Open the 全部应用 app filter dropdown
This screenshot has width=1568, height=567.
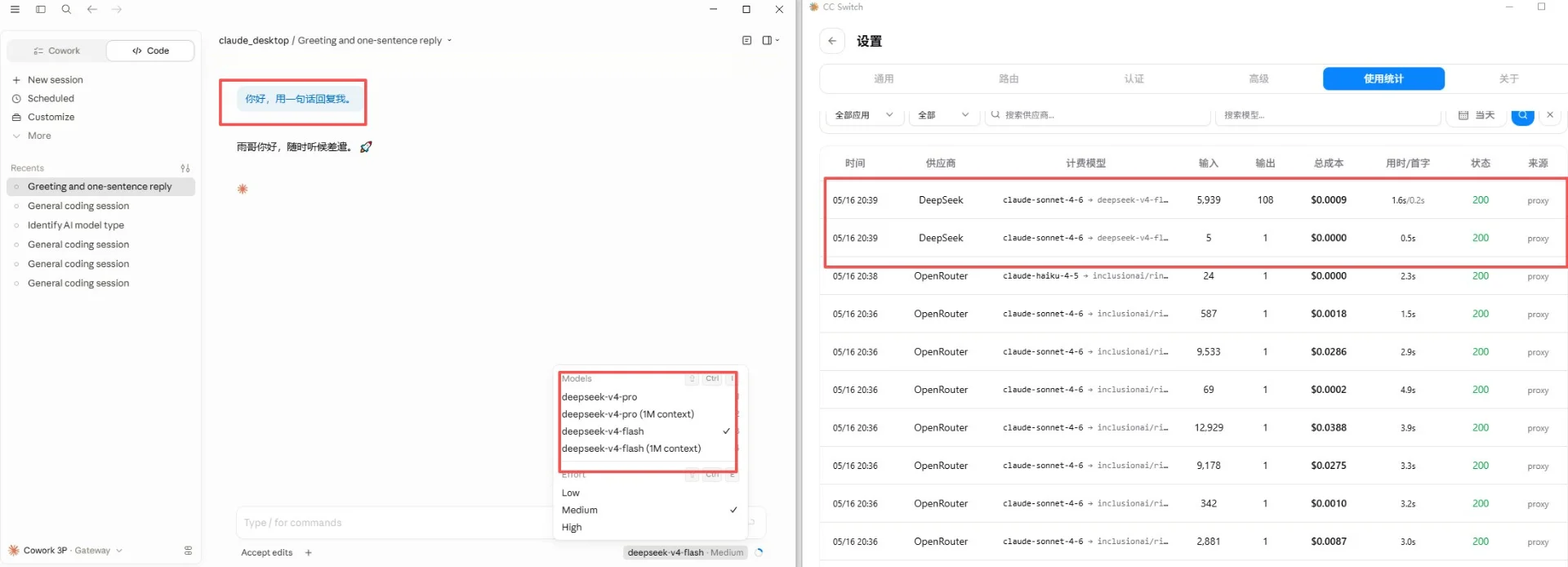[x=863, y=115]
